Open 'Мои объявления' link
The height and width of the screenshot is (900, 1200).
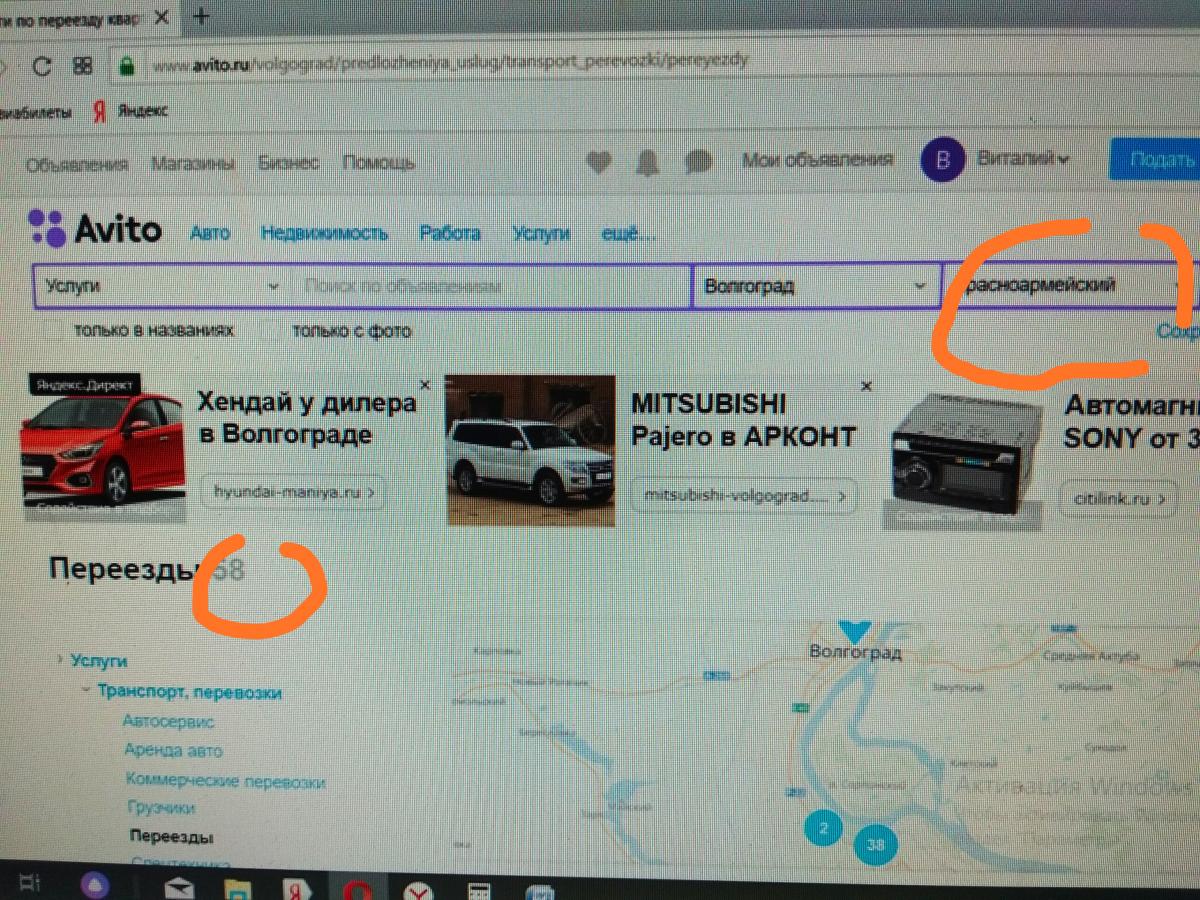point(817,159)
